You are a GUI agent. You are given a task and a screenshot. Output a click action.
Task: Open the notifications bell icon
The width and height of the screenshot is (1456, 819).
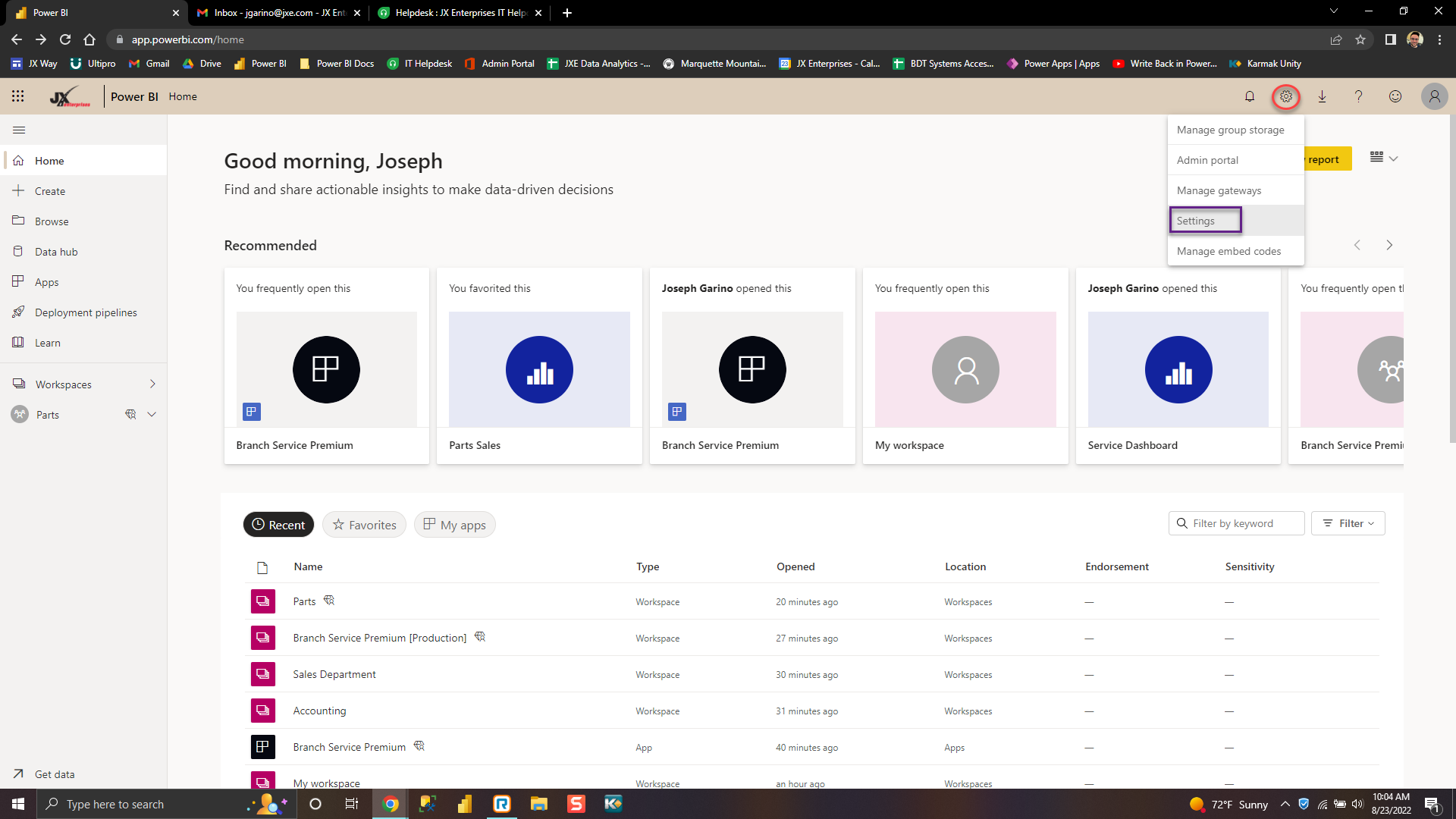(1250, 96)
